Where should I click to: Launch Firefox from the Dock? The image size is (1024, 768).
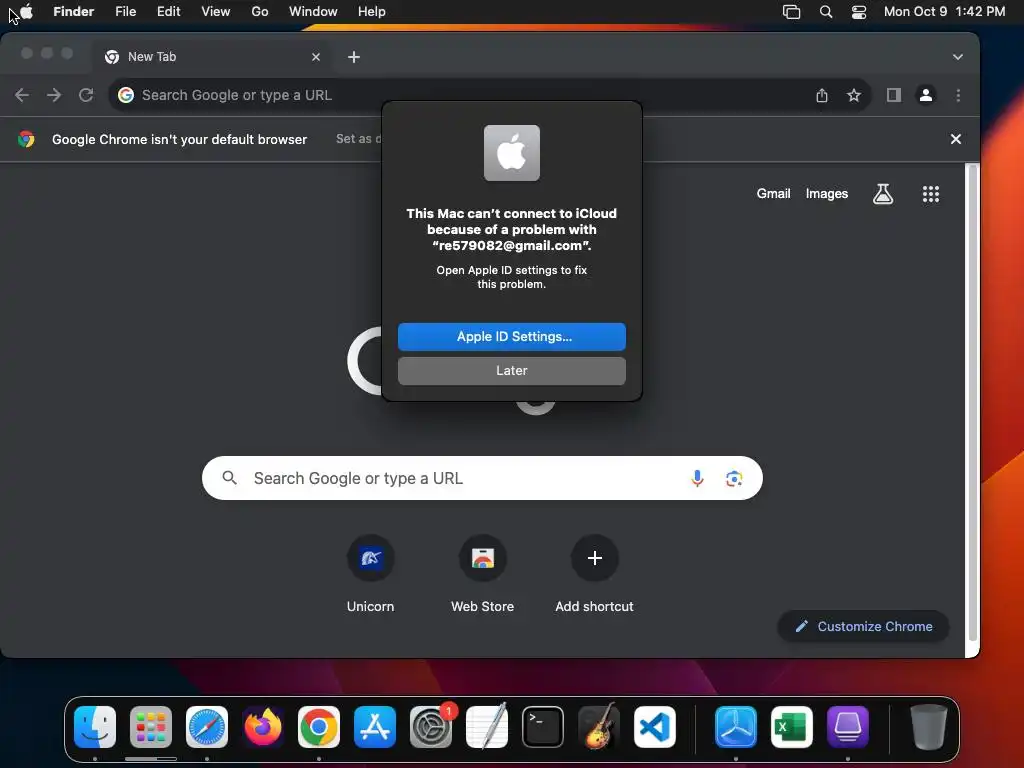[x=263, y=727]
